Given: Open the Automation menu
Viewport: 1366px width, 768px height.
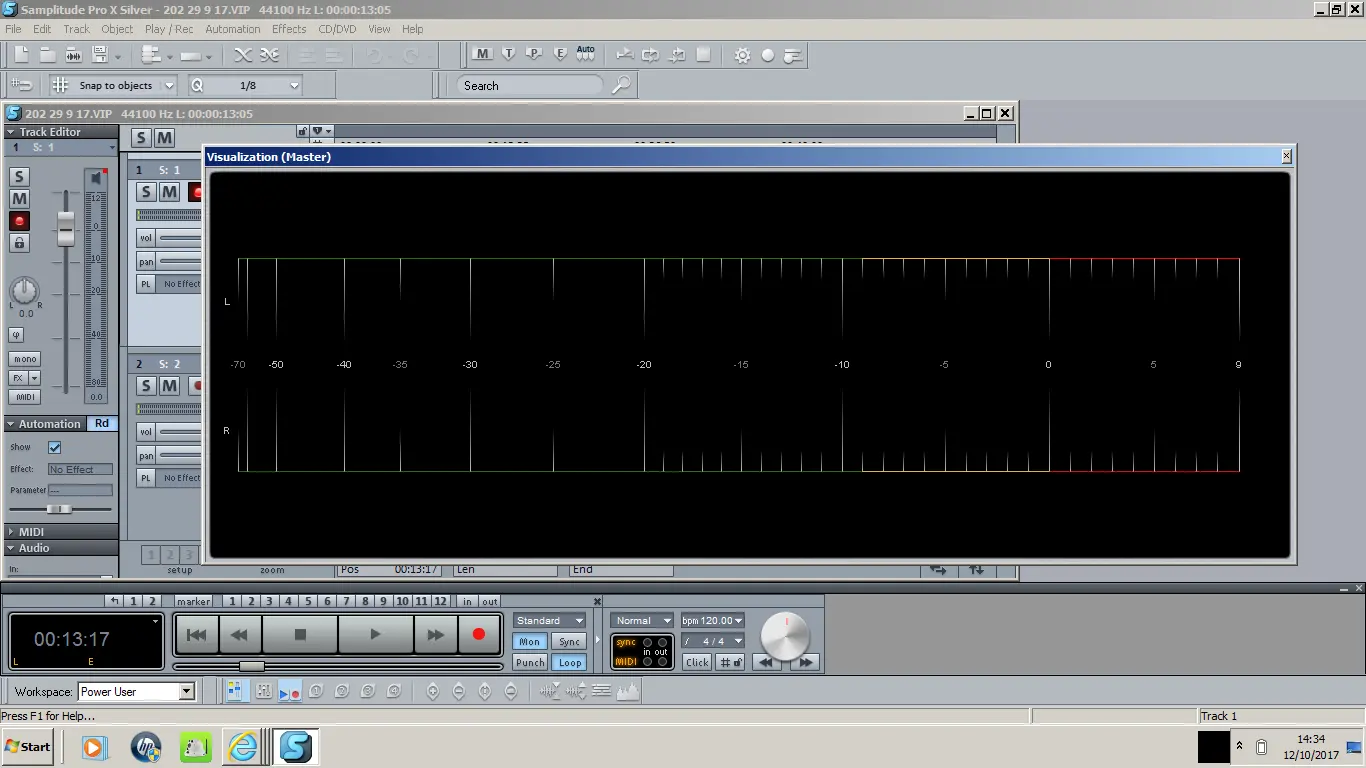Looking at the screenshot, I should click(x=232, y=29).
